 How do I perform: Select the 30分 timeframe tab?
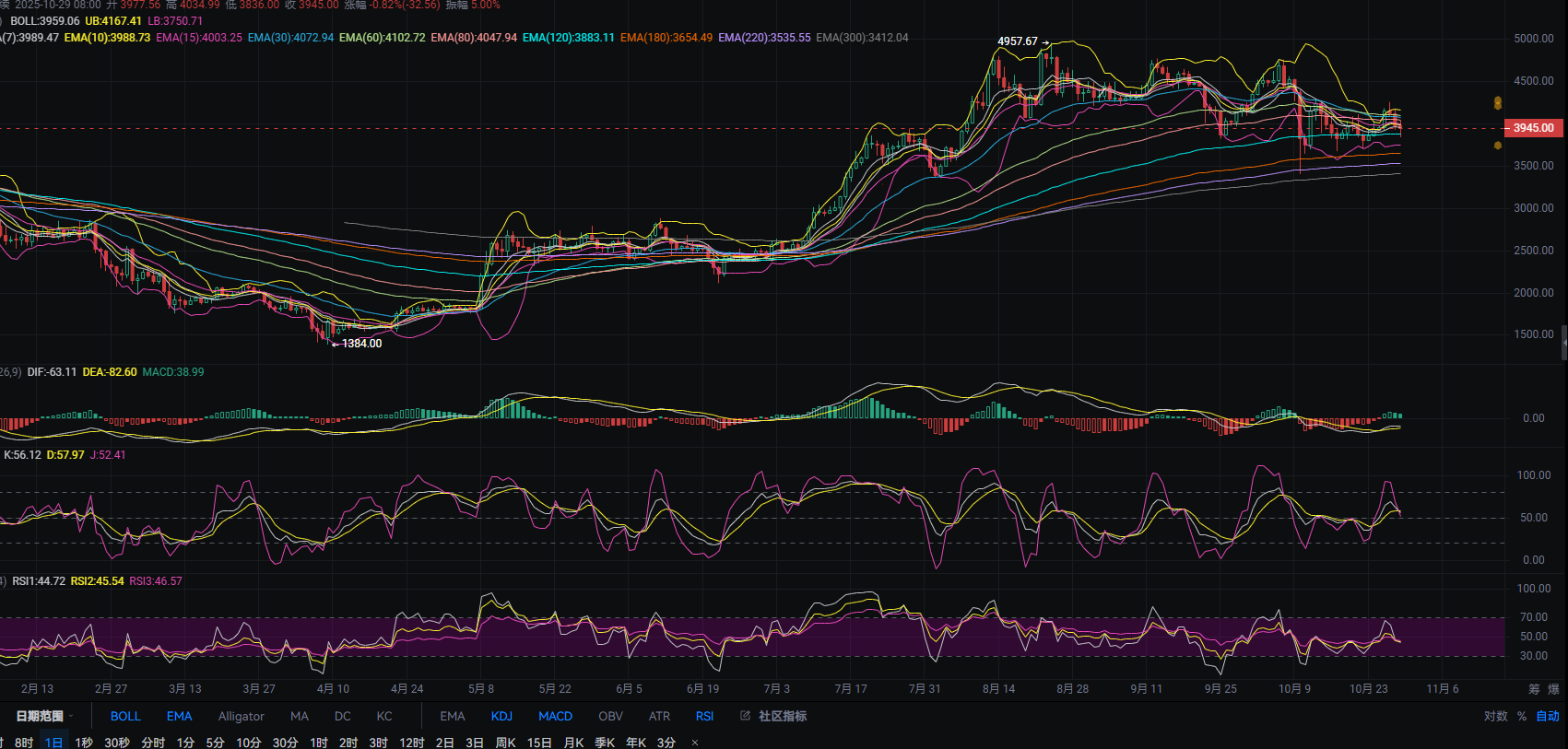click(285, 743)
